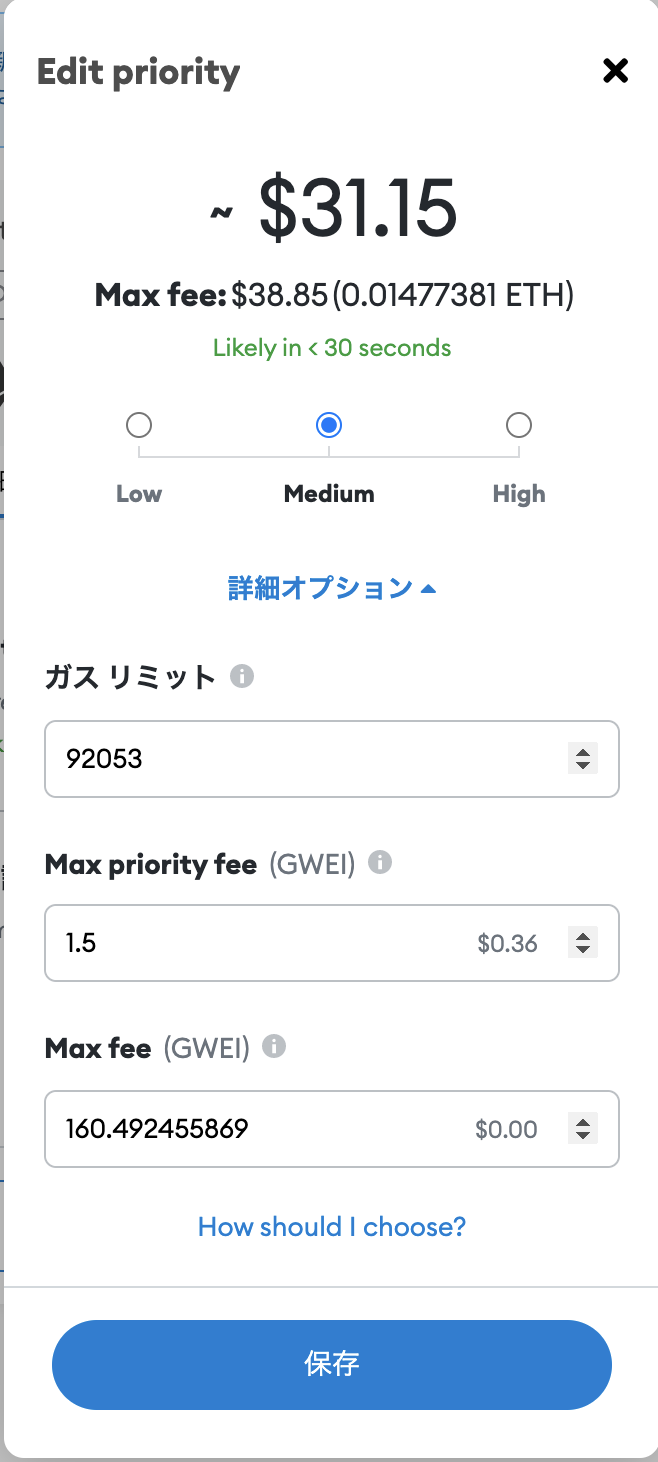Select the Low priority option
Screen dimensions: 658x1462
139,425
